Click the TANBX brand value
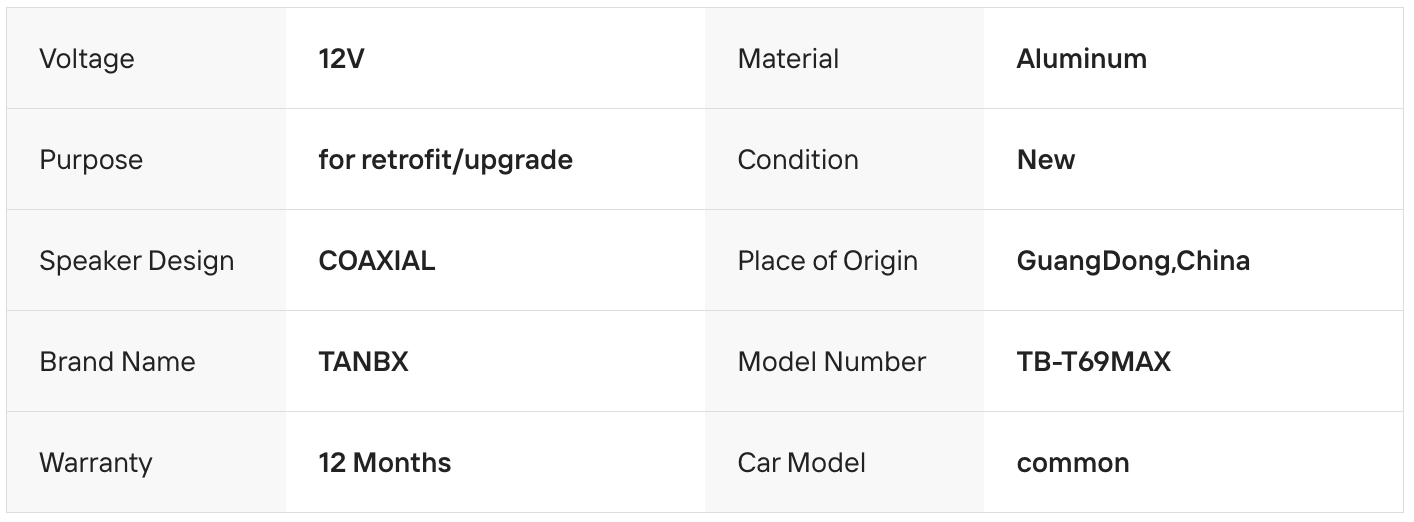 click(363, 362)
